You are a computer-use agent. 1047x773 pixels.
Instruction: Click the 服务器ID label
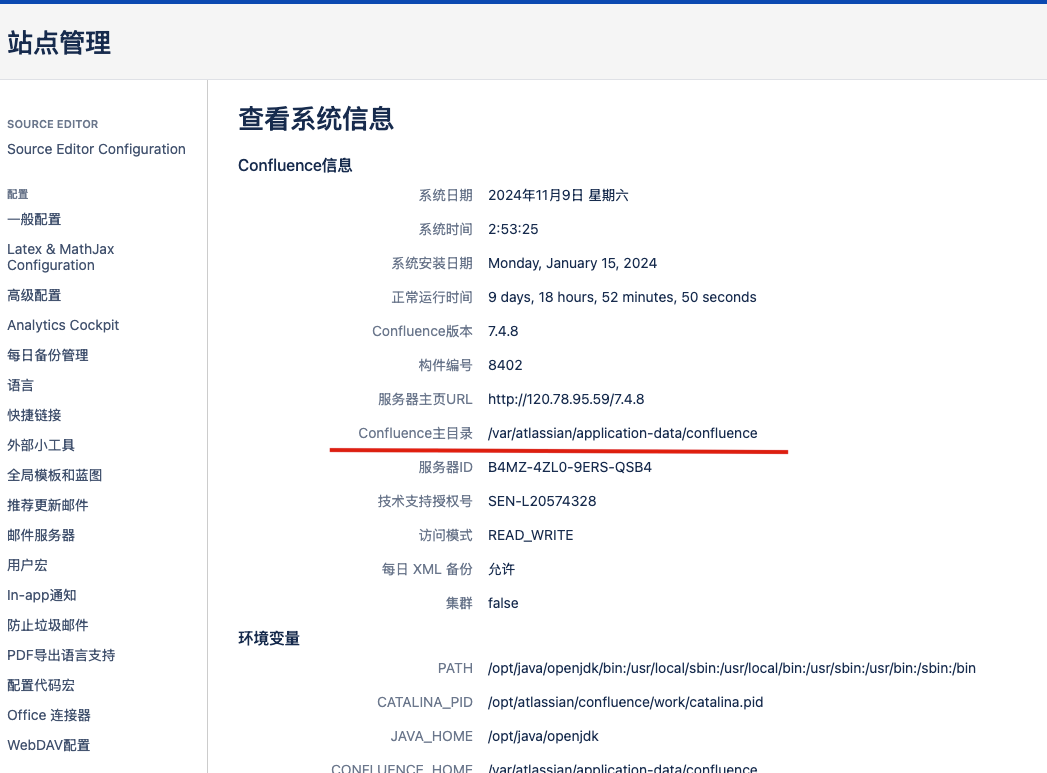[445, 468]
